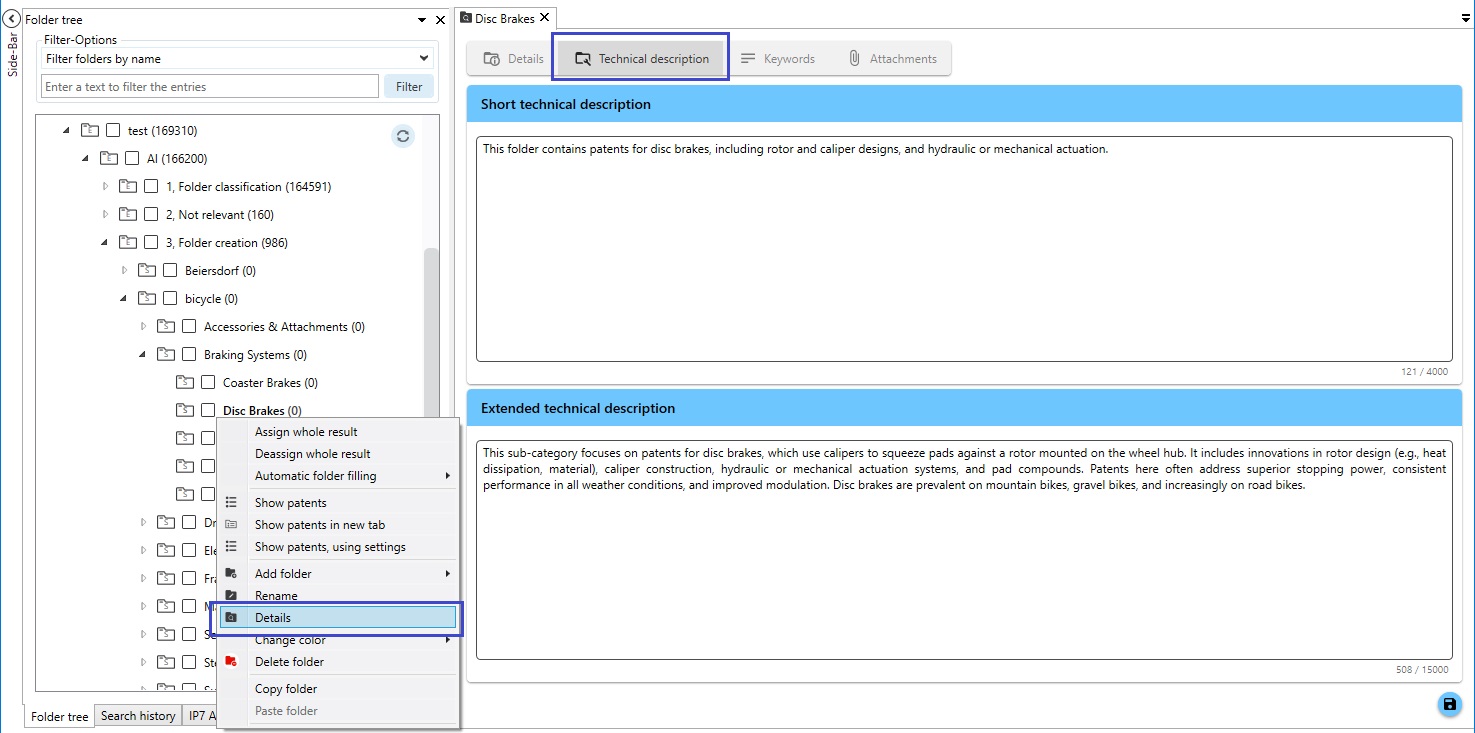Open the Search history tab
The width and height of the screenshot is (1475, 733).
pyautogui.click(x=138, y=716)
